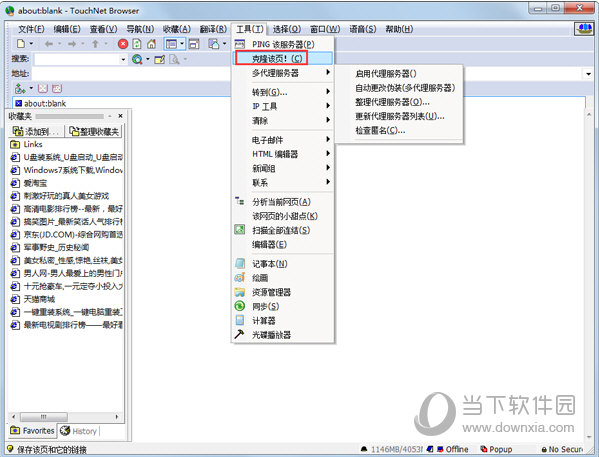Open 光碟播放器 from the Tools menu
This screenshot has height=457, width=599.
[x=283, y=335]
